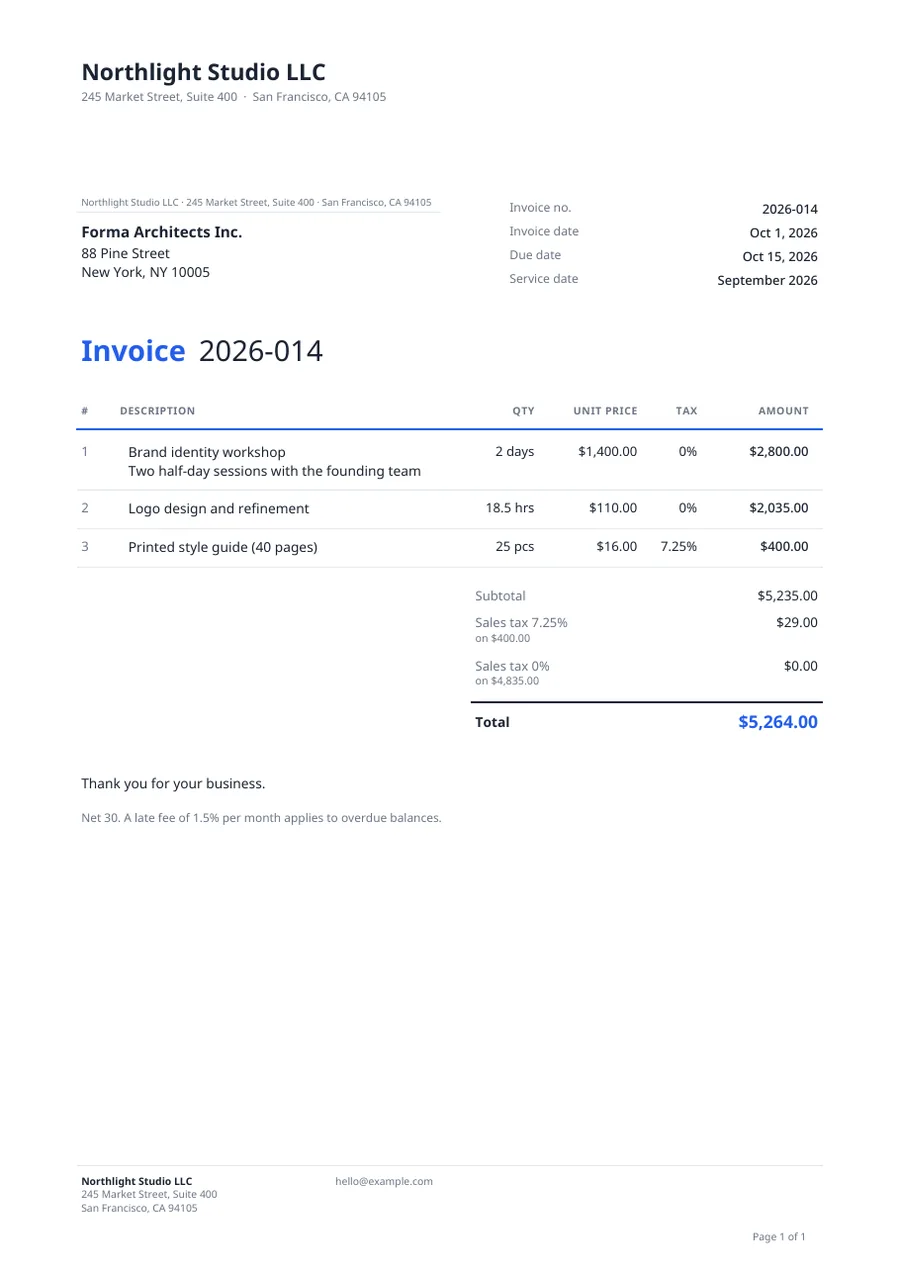The height and width of the screenshot is (1273, 900).
Task: Click the large 2026-014 number in the heading
Action: coord(261,351)
